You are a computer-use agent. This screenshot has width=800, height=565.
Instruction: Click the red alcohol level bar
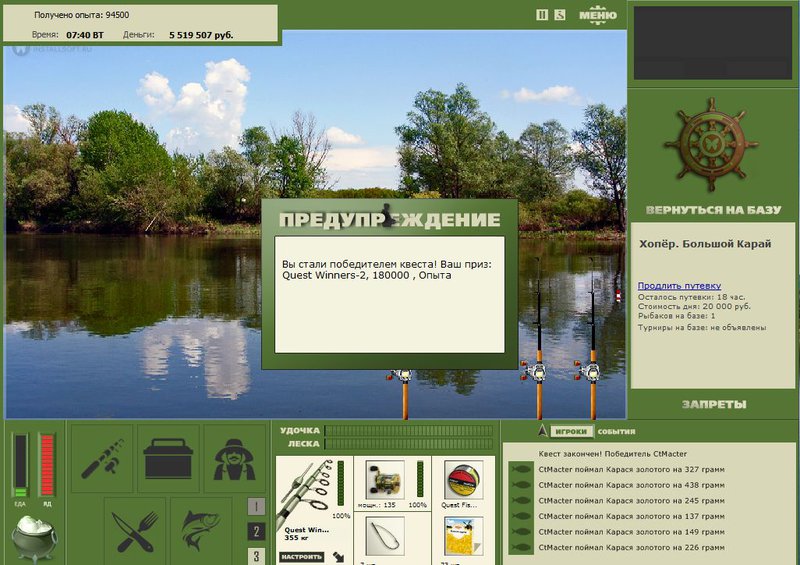tap(47, 465)
